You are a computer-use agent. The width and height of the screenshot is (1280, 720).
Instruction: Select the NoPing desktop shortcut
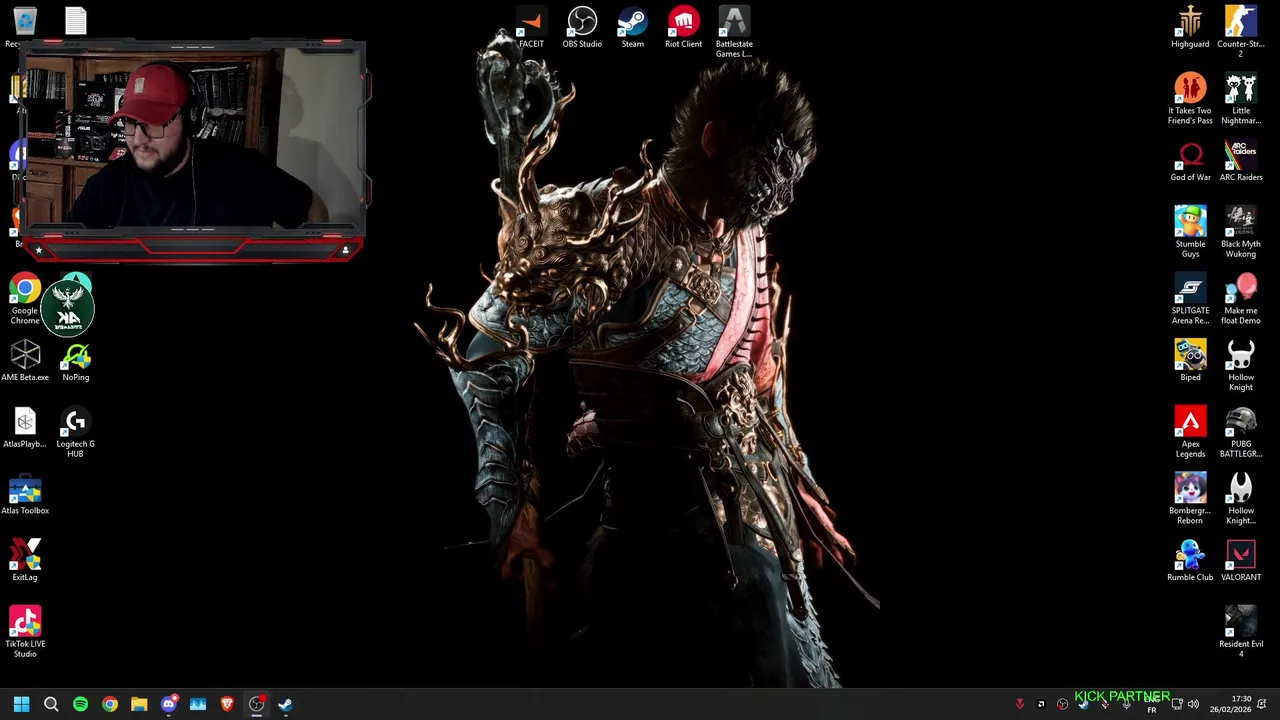point(76,361)
